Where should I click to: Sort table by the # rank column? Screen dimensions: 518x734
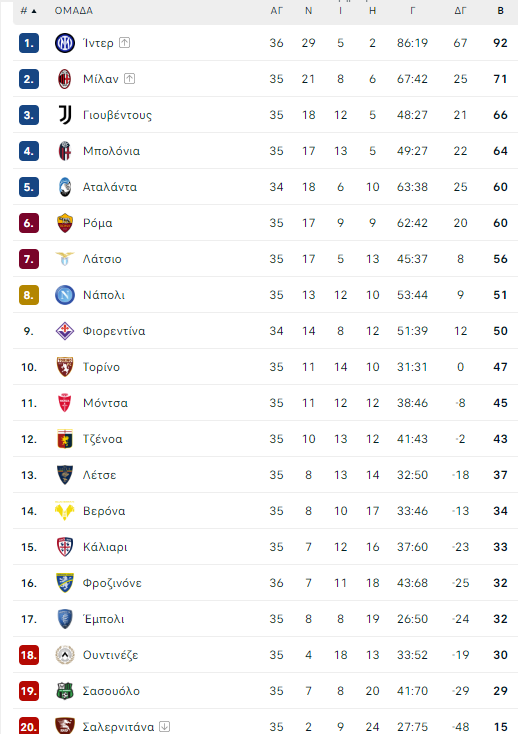[28, 10]
